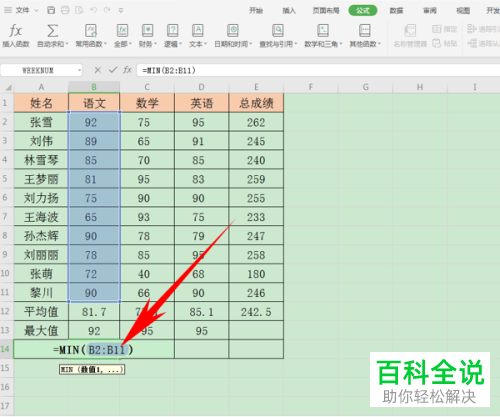Click the Print icon in the quick toolbar
This screenshot has height=417, width=500.
(x=65, y=10)
